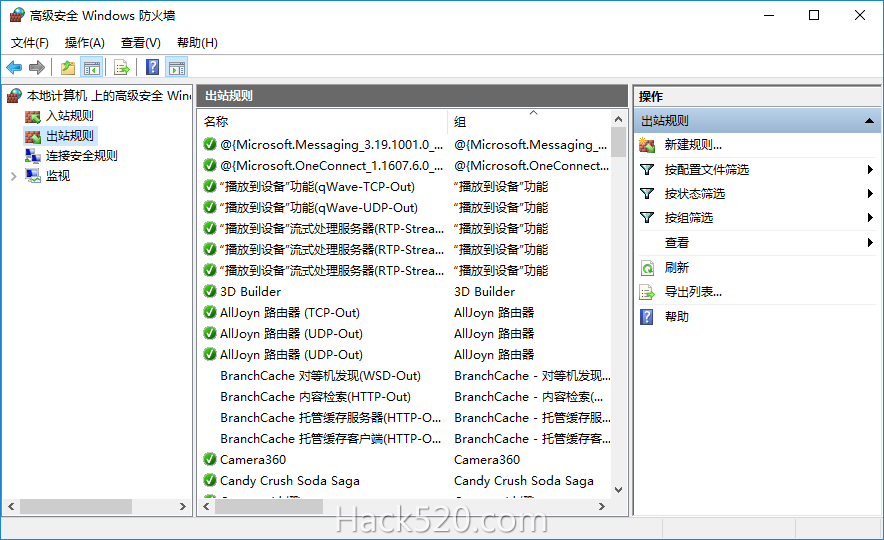Collapse the 出站规则 actions section header arrow
The width and height of the screenshot is (884, 540).
(x=869, y=121)
